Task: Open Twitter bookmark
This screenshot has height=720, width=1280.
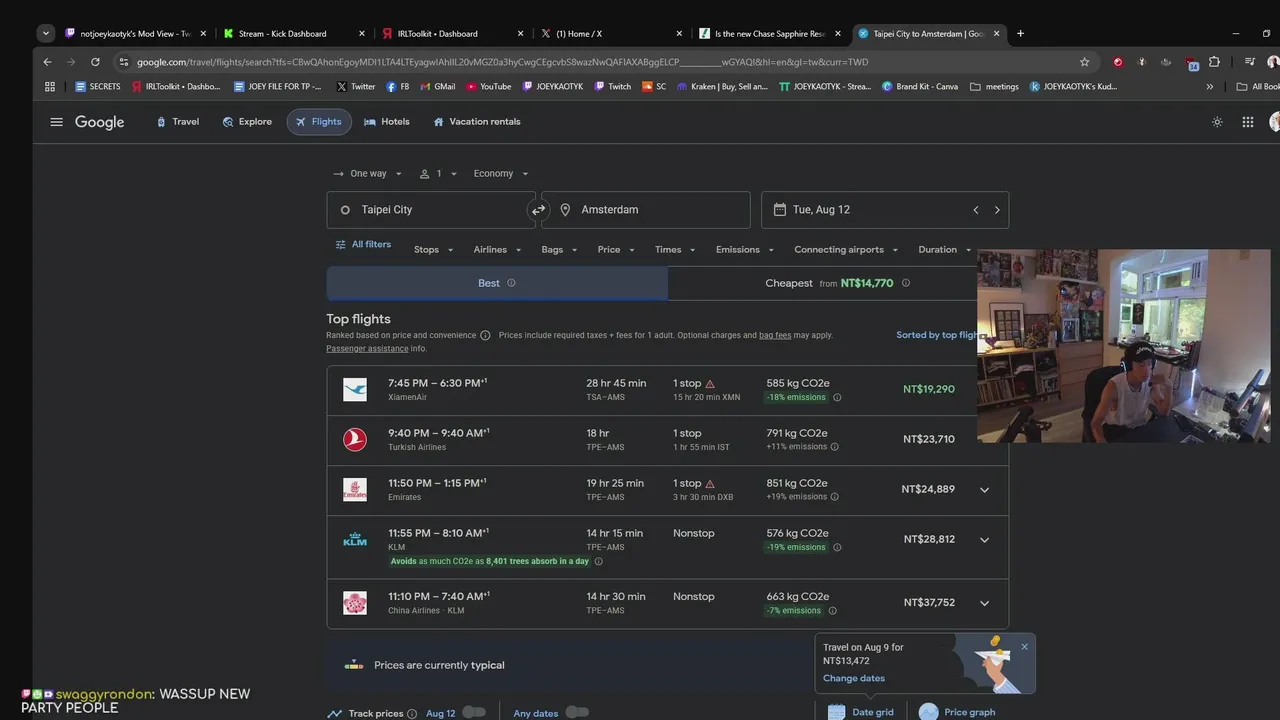Action: (356, 87)
